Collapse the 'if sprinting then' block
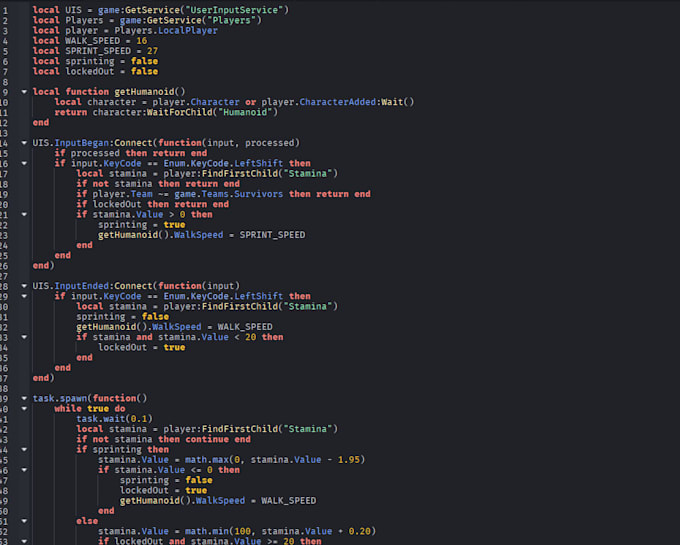The height and width of the screenshot is (545, 680). [24, 450]
